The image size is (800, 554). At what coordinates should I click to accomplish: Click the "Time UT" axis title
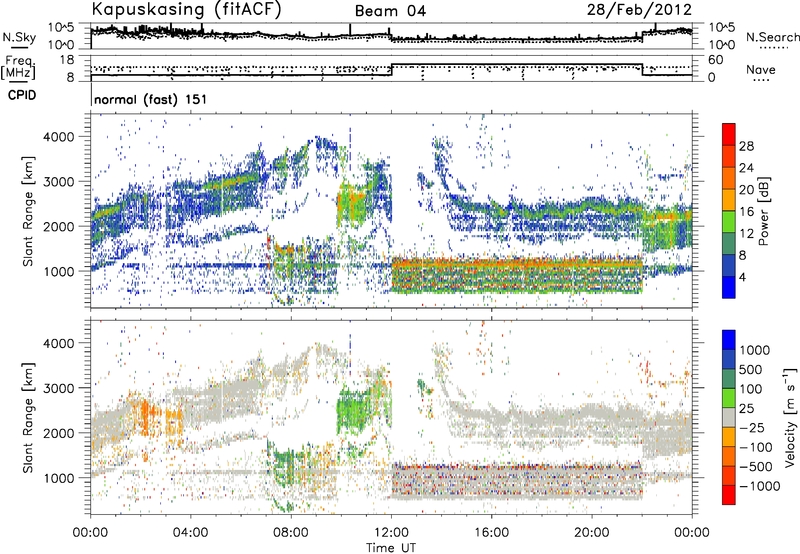(391, 547)
